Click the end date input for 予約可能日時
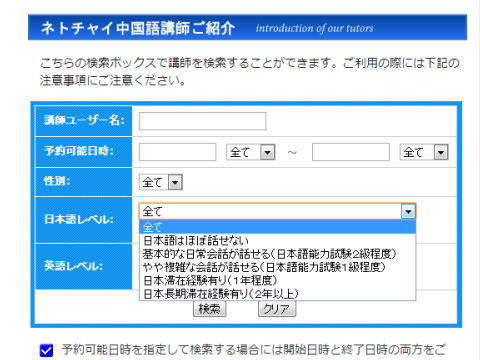This screenshot has width=480, height=360. [351, 152]
